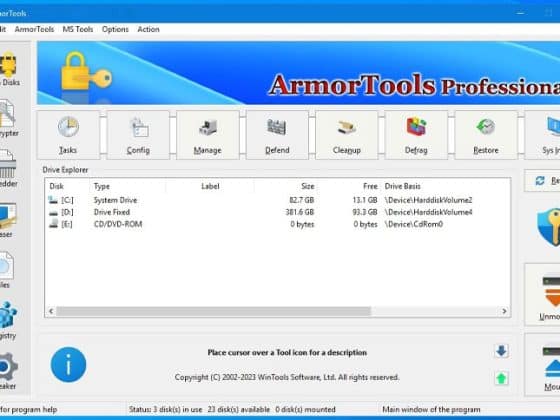The width and height of the screenshot is (560, 420).
Task: Select the Disks sidebar icon
Action: pos(9,69)
